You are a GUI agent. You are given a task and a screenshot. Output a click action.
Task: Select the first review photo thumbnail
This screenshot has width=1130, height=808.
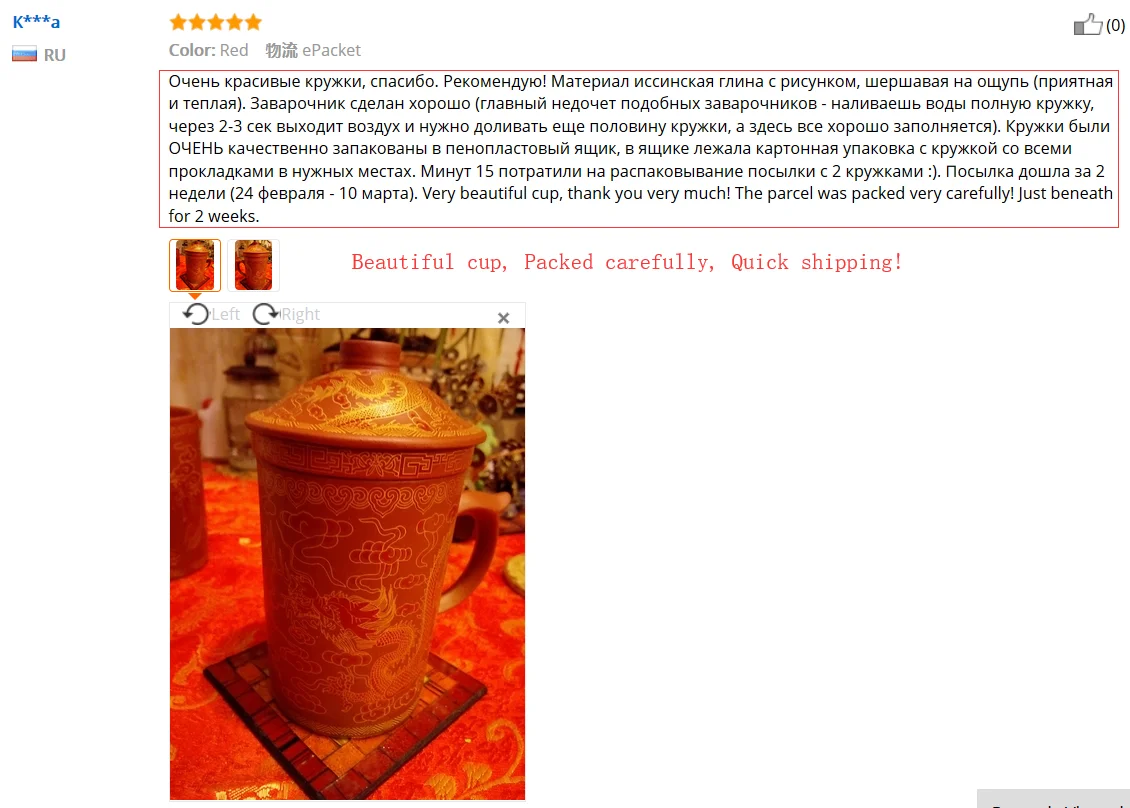195,265
